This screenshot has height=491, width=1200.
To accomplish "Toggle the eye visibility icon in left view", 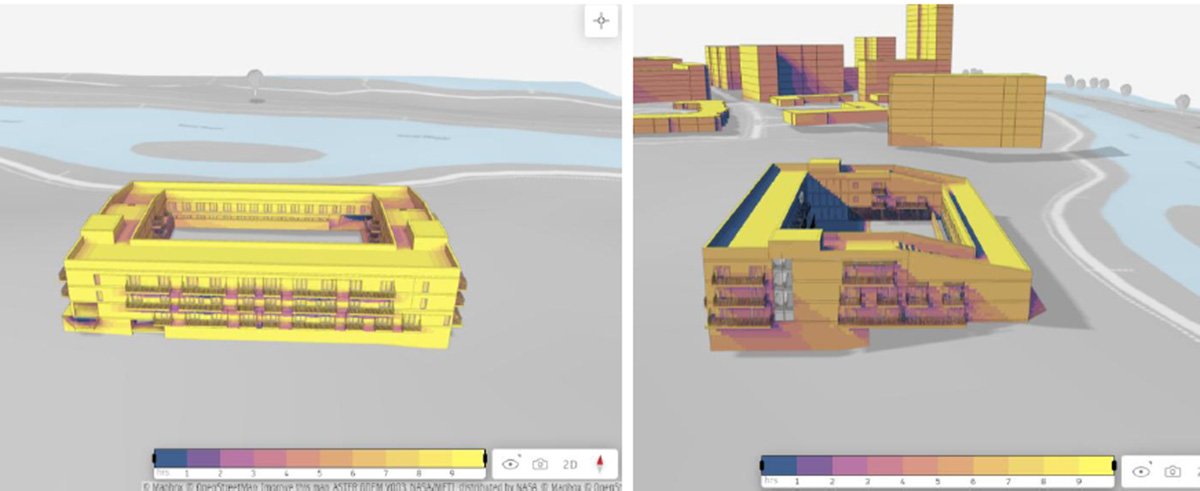I will (x=513, y=463).
